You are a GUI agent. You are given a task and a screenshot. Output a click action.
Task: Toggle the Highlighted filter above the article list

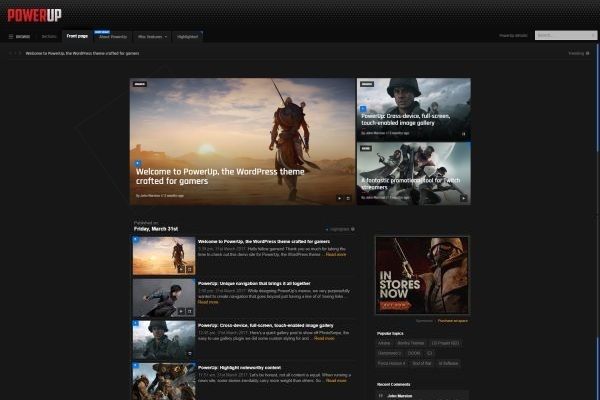[340, 229]
